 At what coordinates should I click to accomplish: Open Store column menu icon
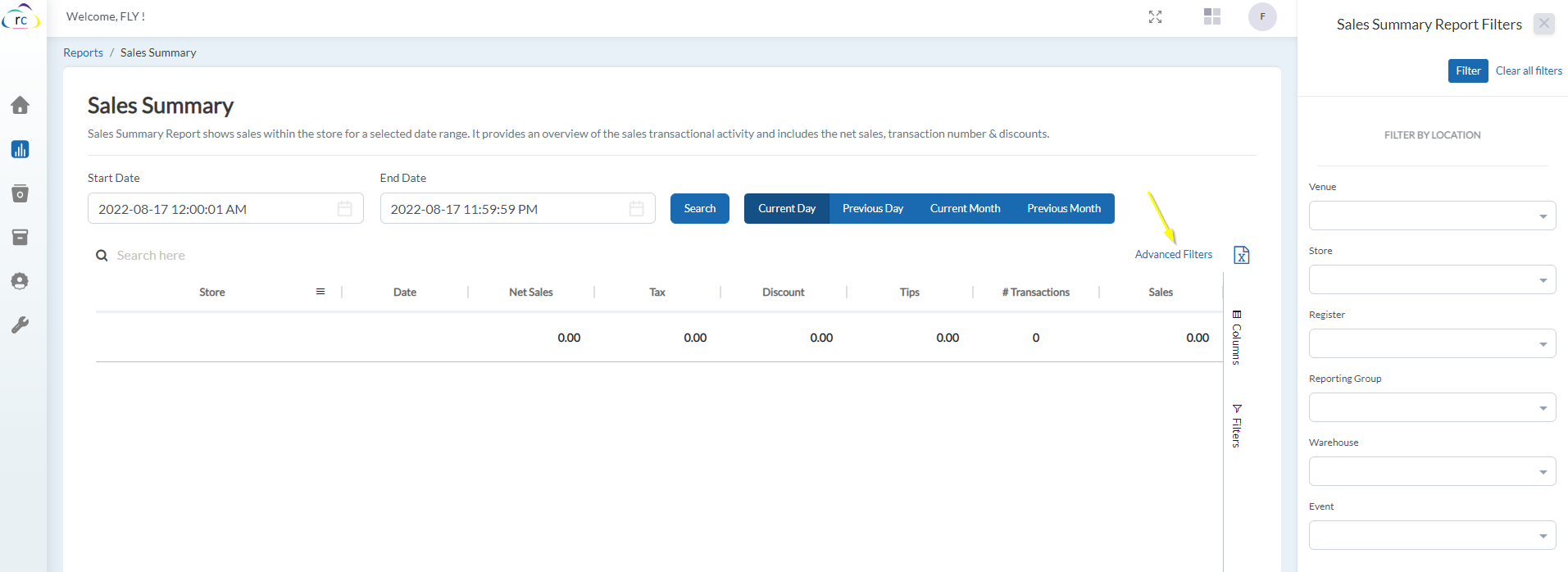click(320, 292)
